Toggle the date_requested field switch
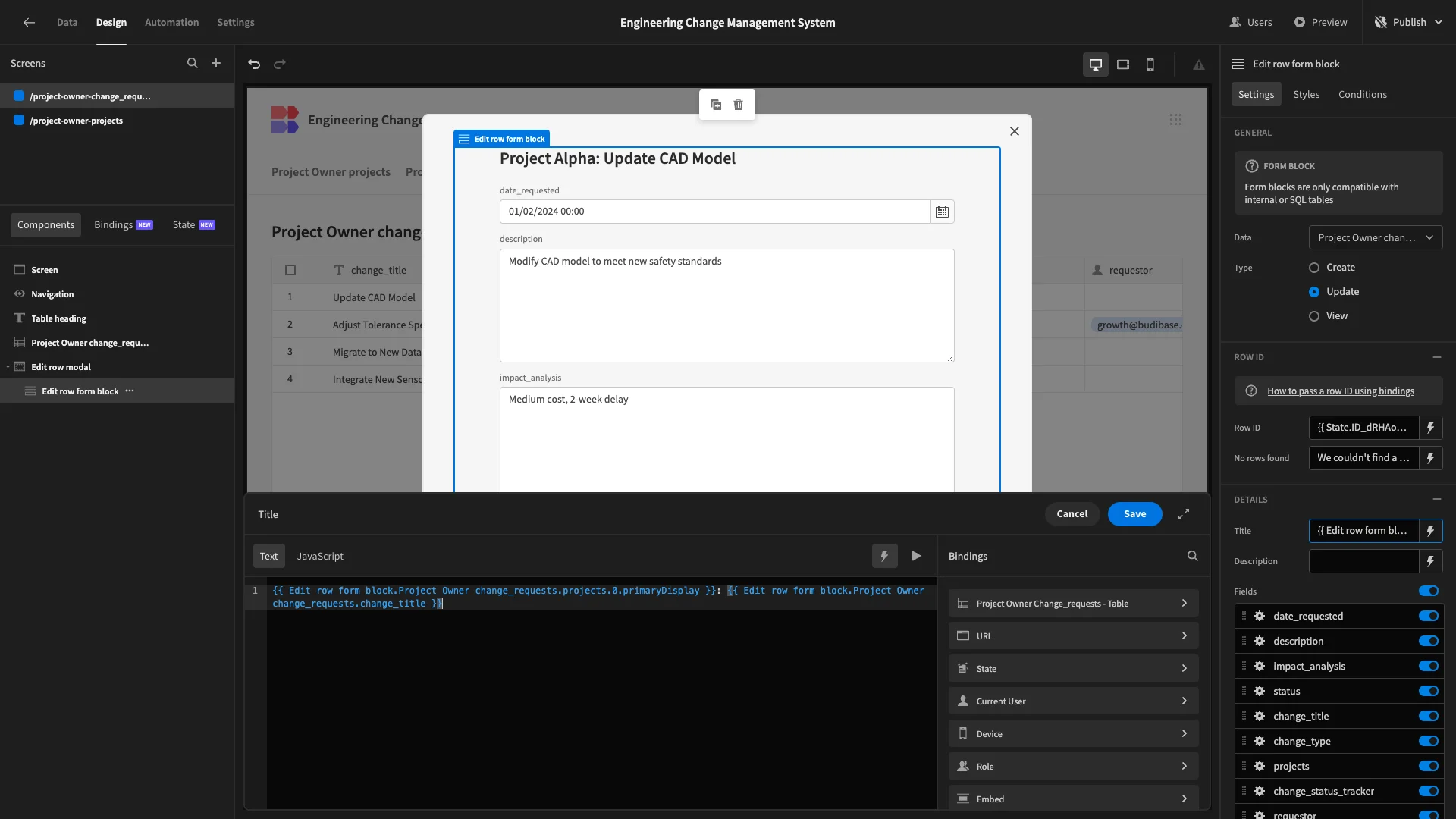Screen dimensions: 1456x819 pyautogui.click(x=1429, y=616)
